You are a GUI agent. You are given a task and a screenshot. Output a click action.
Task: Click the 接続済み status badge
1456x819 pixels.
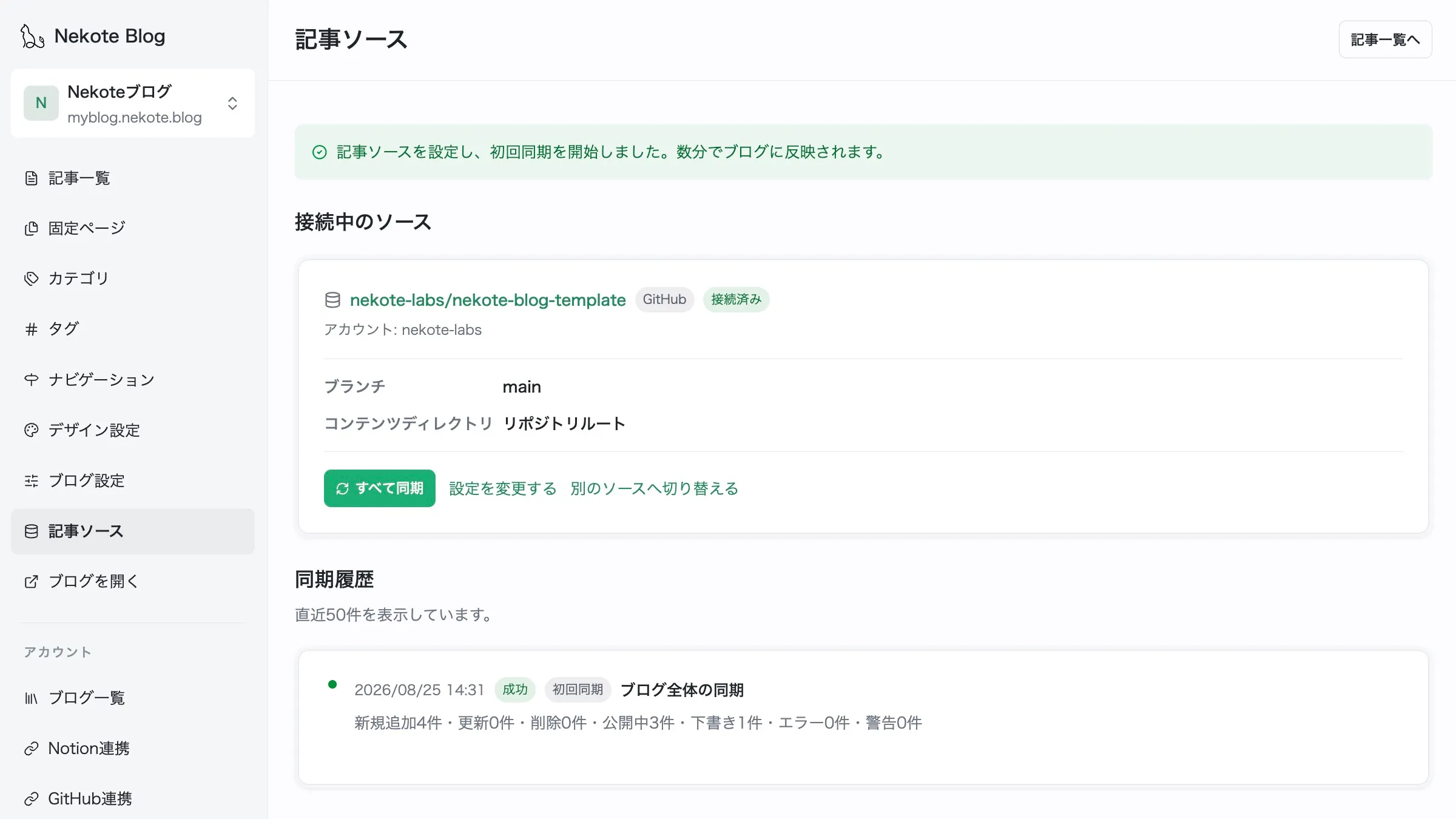coord(736,300)
